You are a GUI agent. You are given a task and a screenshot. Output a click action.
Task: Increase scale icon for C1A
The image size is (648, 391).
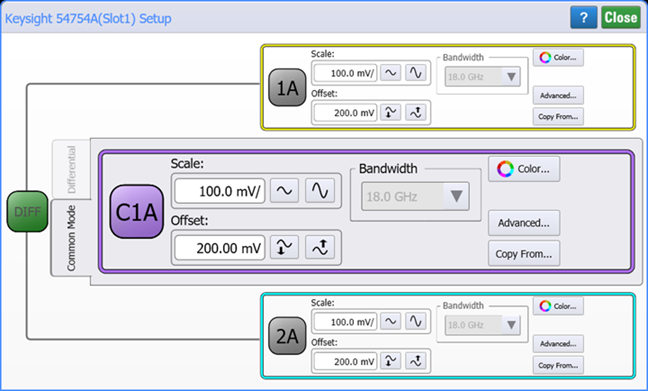[320, 191]
